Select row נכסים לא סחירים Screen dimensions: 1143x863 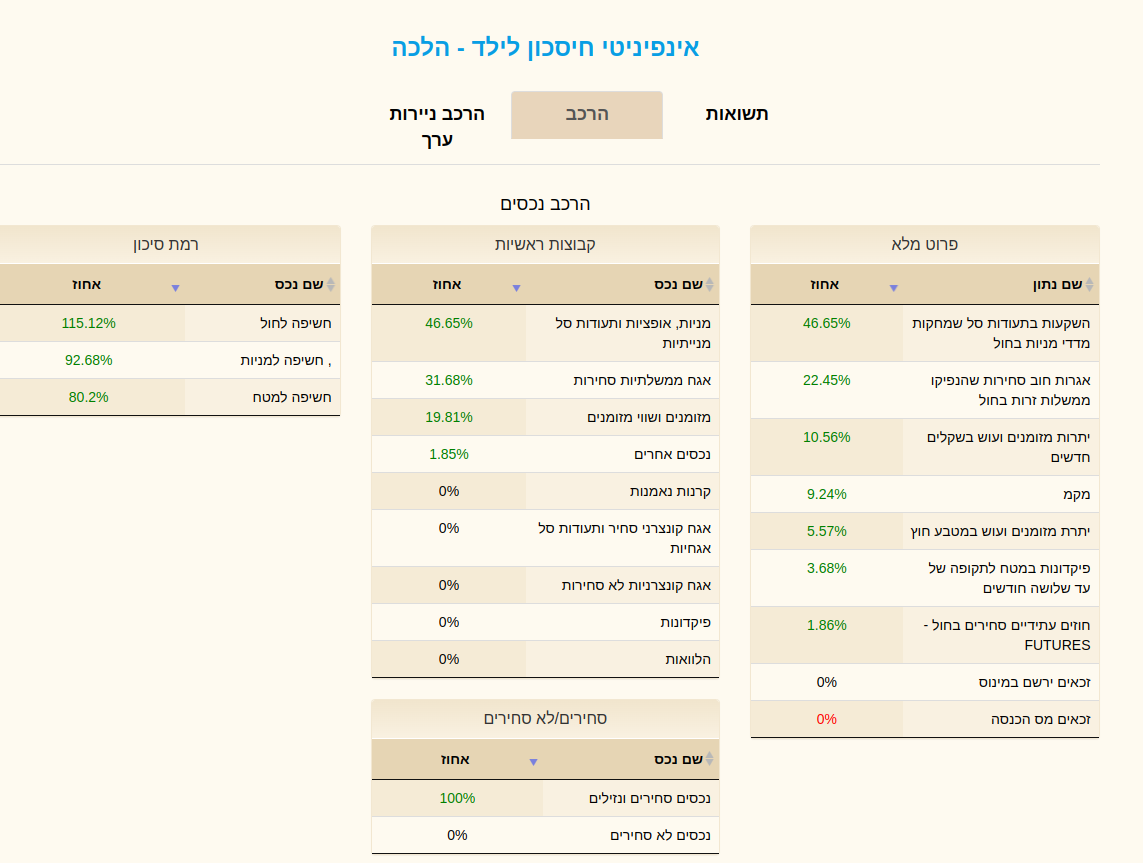click(545, 835)
